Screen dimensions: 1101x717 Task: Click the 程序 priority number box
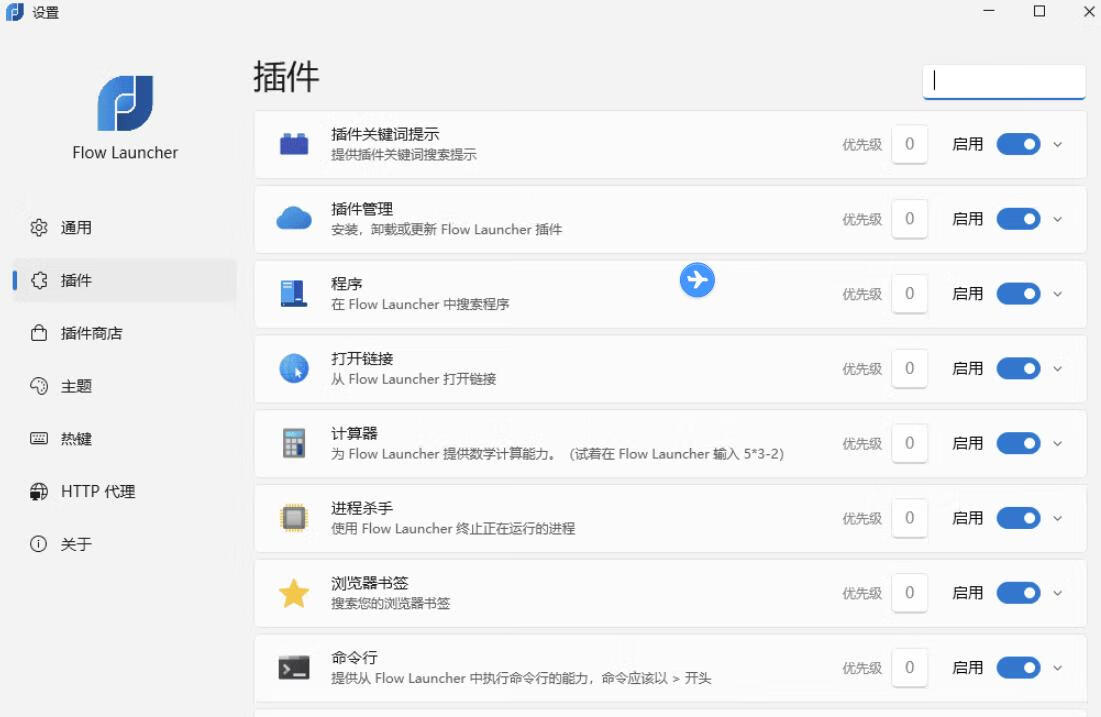(909, 294)
